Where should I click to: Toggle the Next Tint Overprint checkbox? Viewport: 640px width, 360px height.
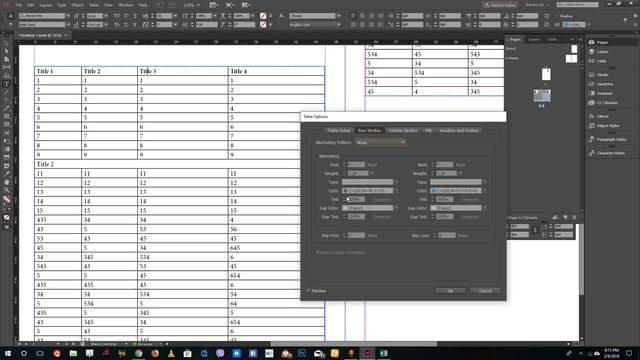click(459, 199)
